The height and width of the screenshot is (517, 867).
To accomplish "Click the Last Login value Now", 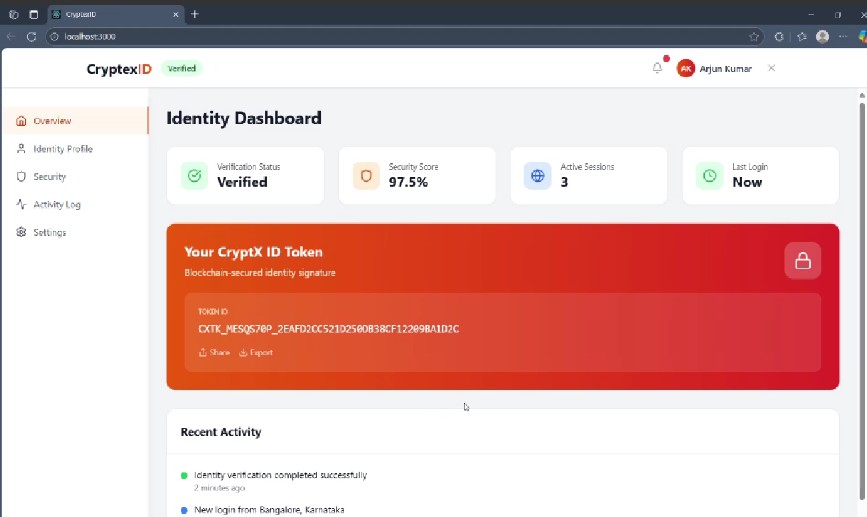I will tap(747, 182).
